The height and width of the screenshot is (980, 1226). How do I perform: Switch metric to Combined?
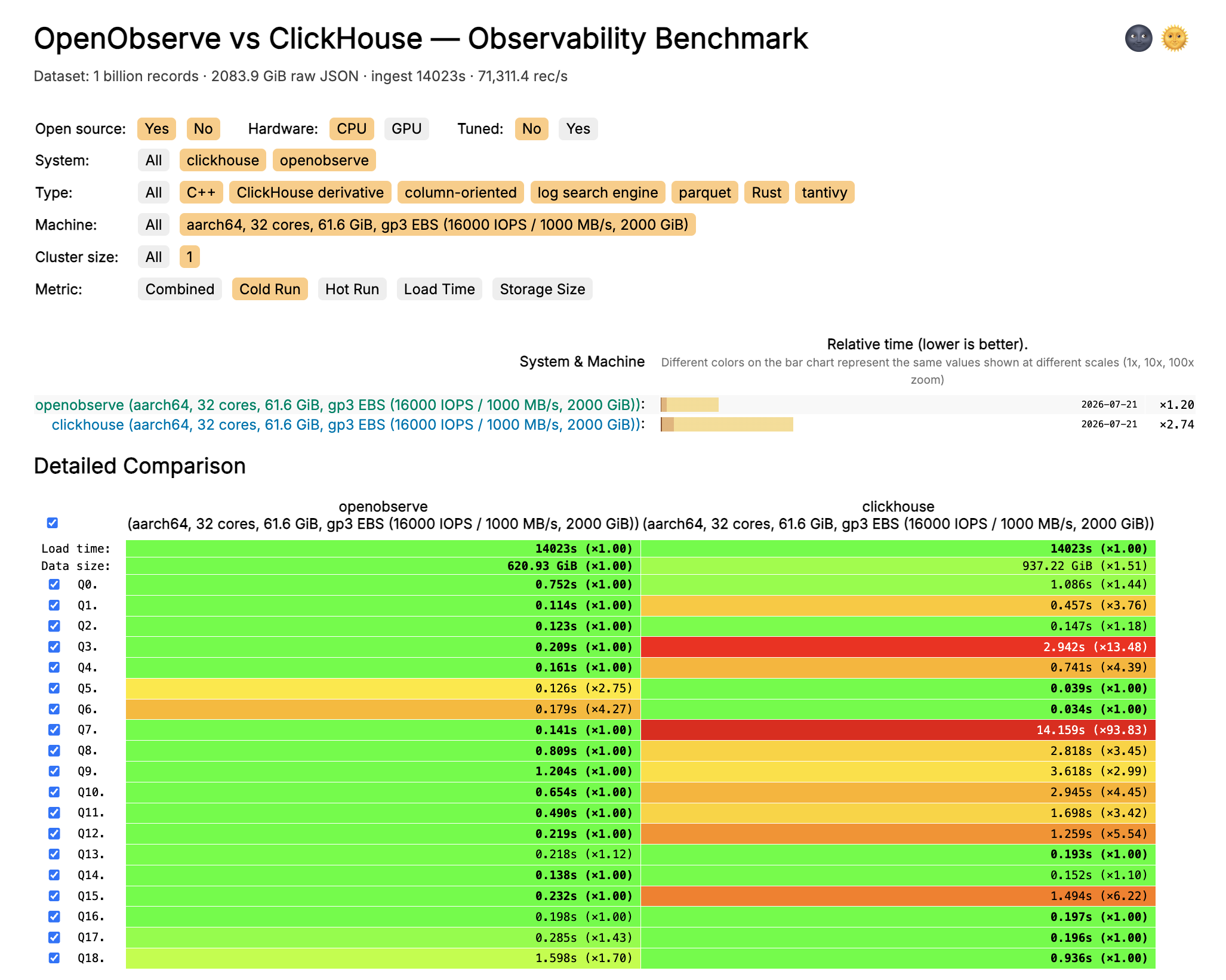pos(180,289)
